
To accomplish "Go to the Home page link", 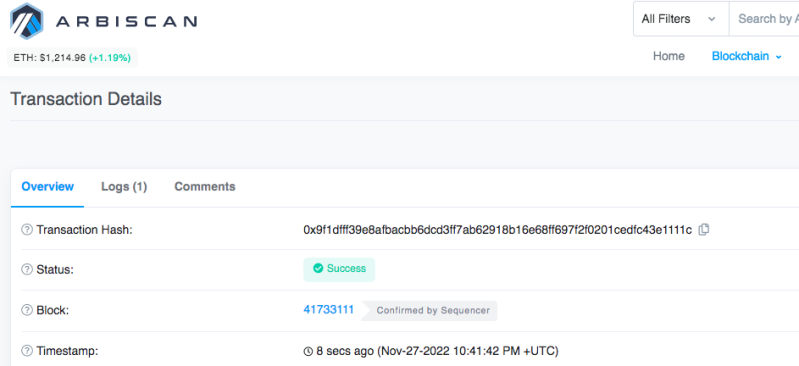I will coord(669,56).
